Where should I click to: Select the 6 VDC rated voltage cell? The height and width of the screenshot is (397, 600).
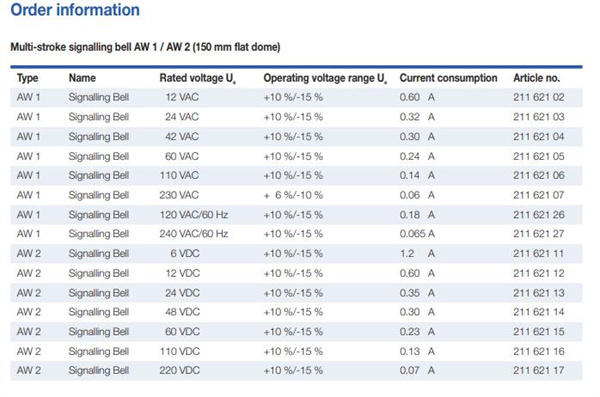pos(185,253)
